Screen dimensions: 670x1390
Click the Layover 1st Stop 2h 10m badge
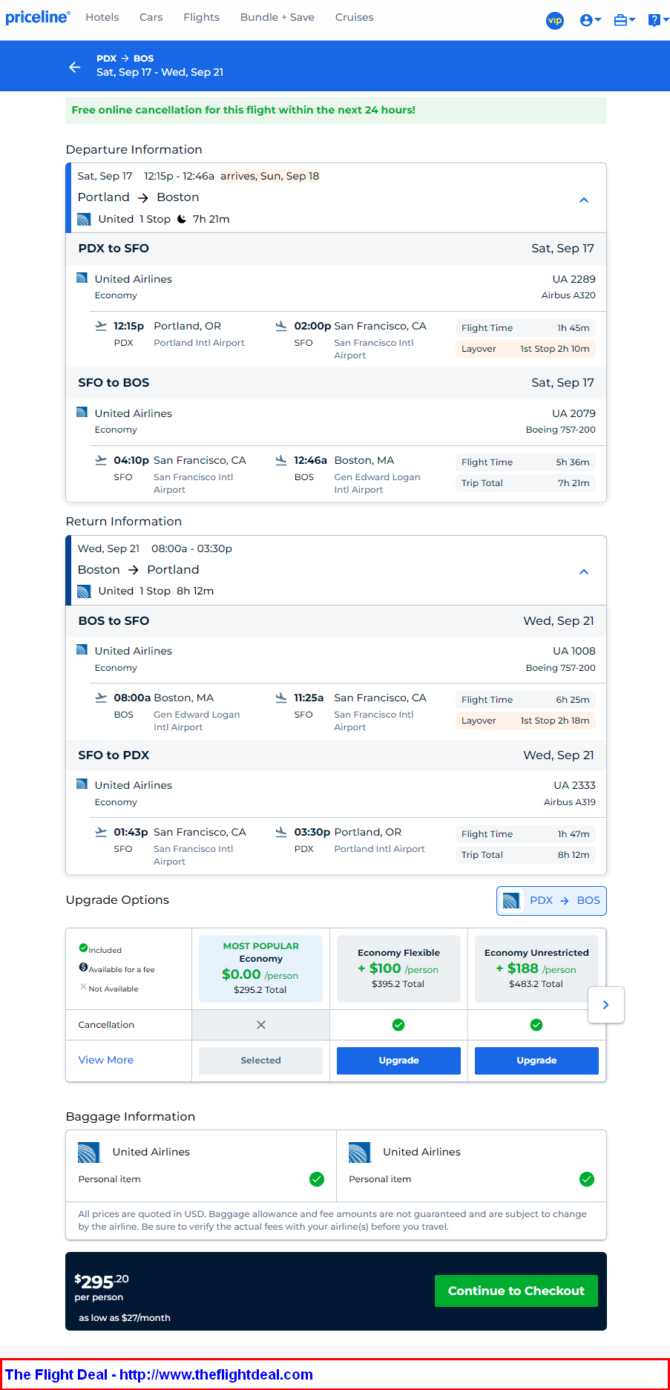525,349
